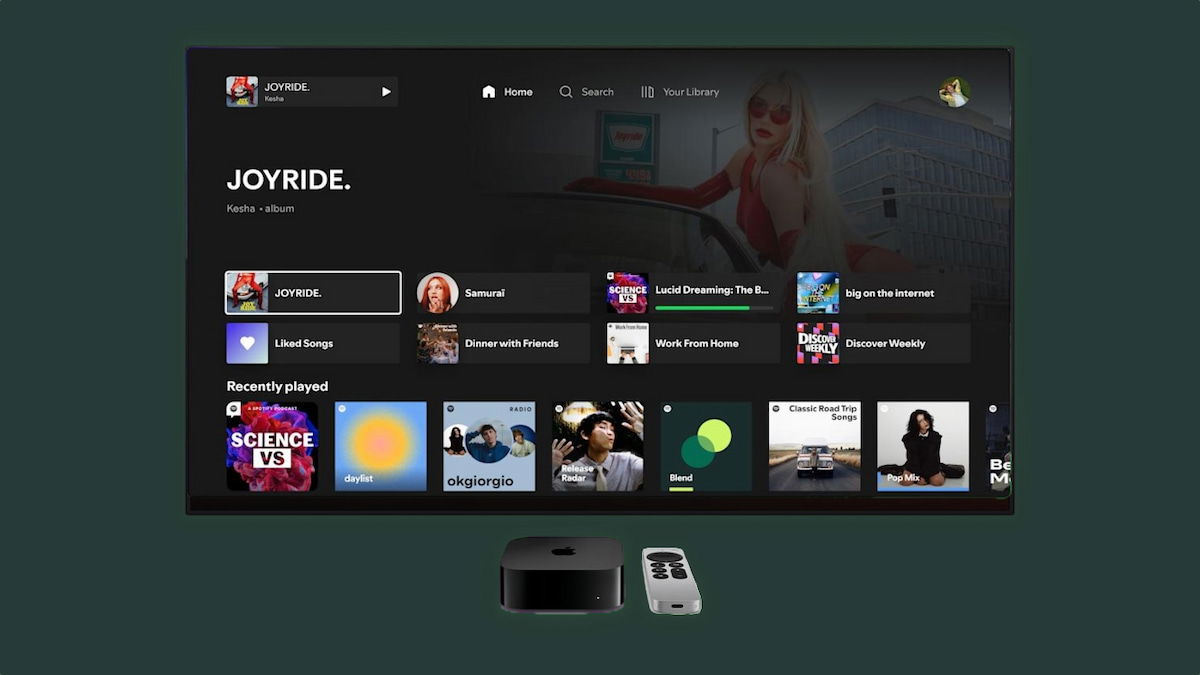
Task: Click the Your Library icon
Action: coord(647,92)
